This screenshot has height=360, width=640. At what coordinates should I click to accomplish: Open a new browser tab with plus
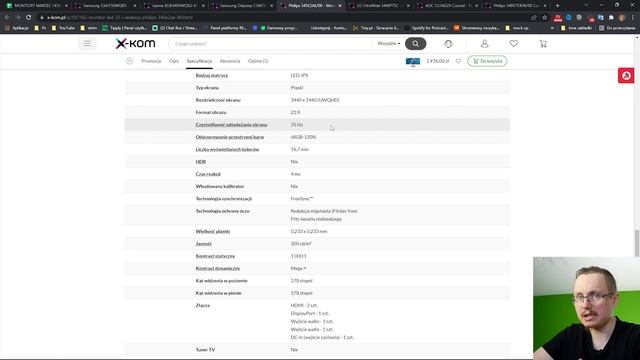(558, 6)
